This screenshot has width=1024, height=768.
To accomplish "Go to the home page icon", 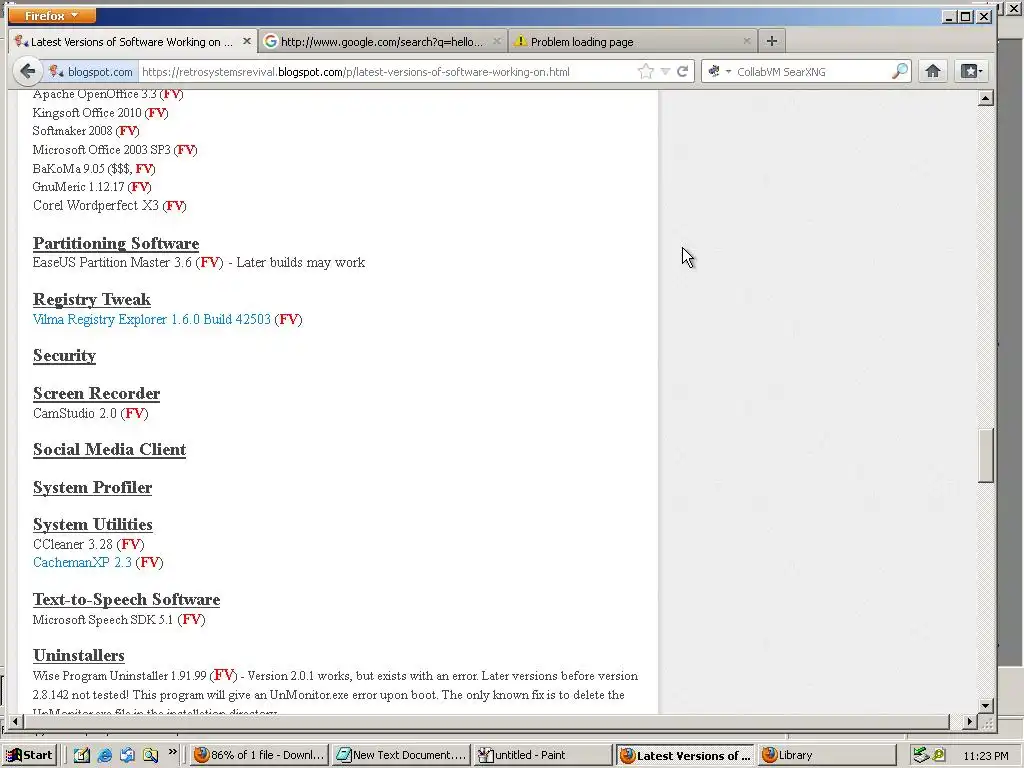I will point(933,71).
